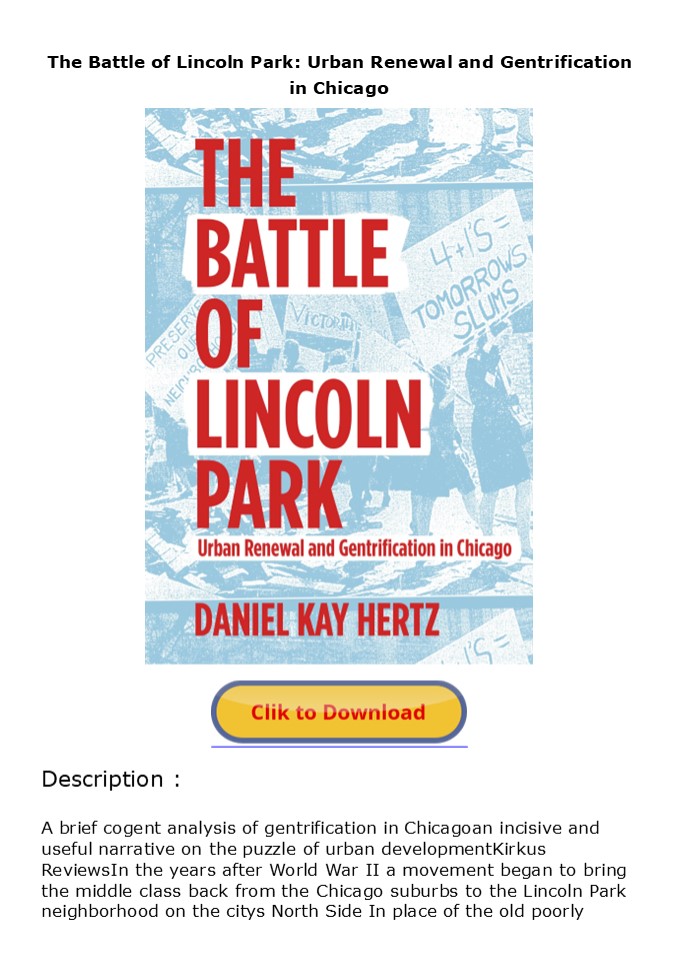Click the blue underline link below the download button
This screenshot has width=678, height=960.
[339, 747]
